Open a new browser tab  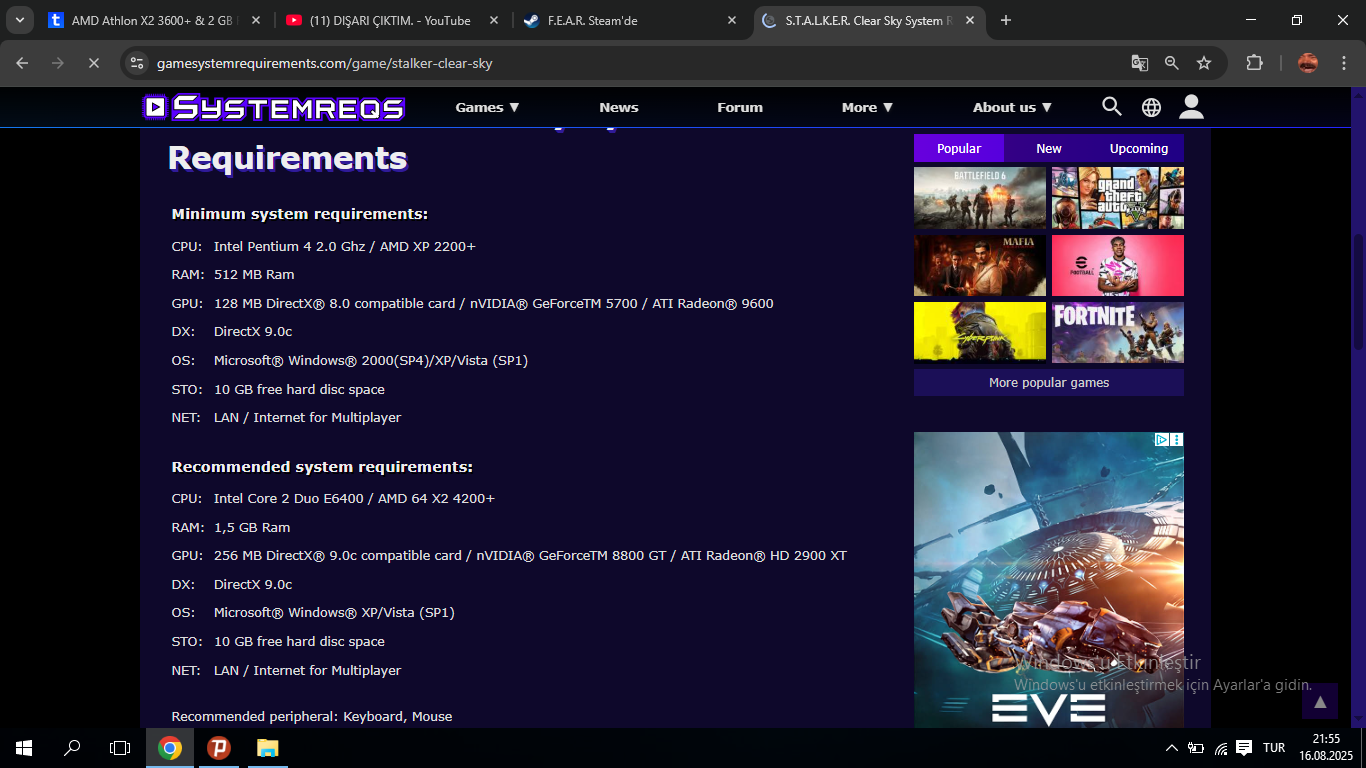1006,20
